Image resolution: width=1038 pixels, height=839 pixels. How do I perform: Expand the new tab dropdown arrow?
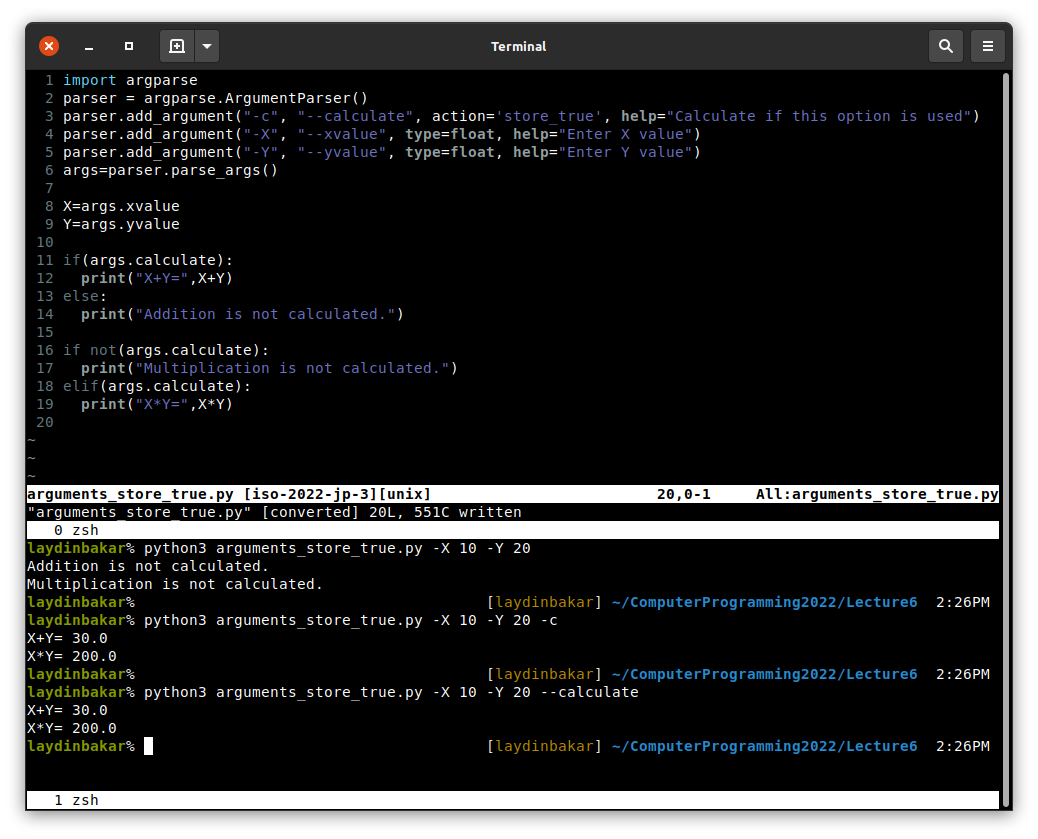click(x=206, y=46)
